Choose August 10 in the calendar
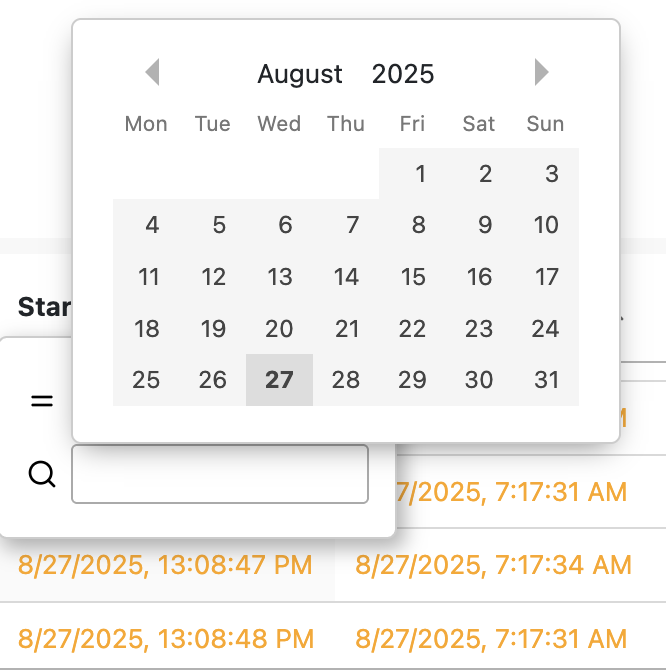 coord(546,225)
